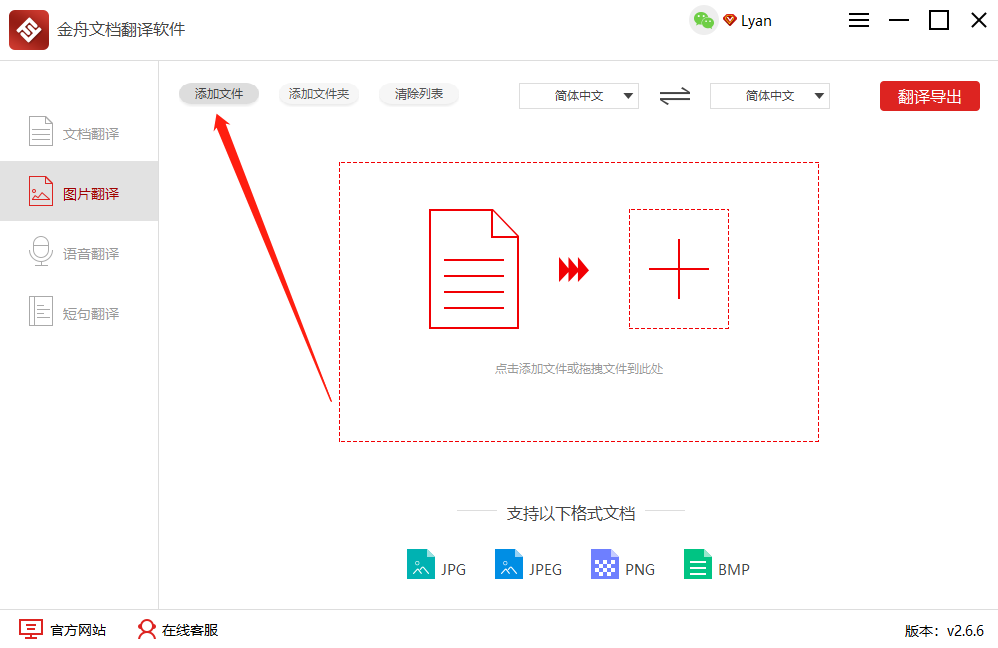Image resolution: width=998 pixels, height=648 pixels.
Task: Close the translation software window
Action: click(979, 20)
